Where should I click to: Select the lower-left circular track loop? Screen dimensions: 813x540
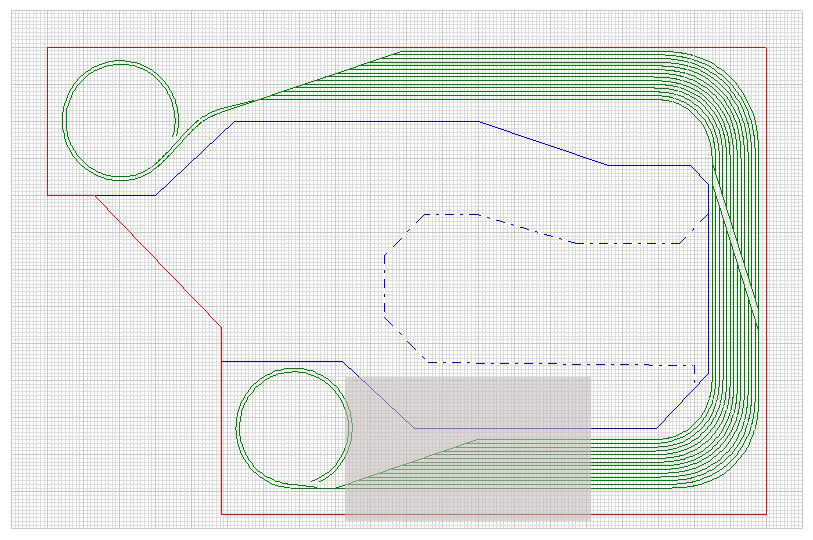click(237, 428)
